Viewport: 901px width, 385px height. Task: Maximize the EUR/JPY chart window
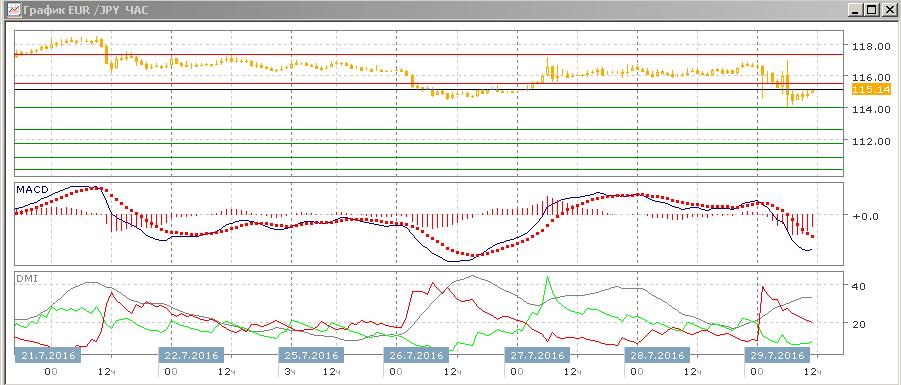[x=871, y=10]
